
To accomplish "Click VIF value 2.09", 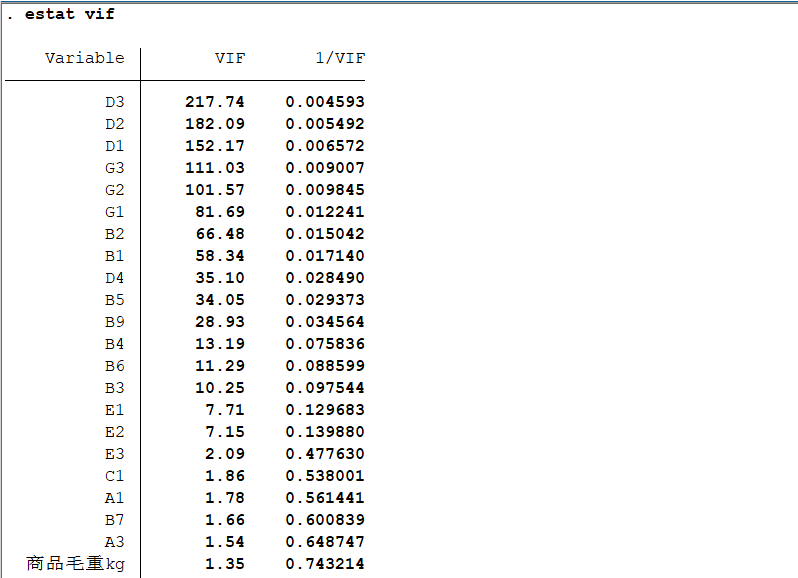I will coord(225,453).
